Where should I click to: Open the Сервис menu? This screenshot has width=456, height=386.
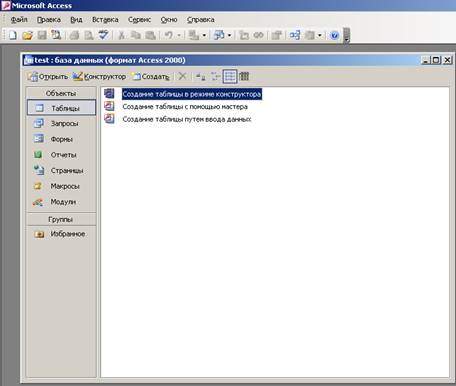[139, 20]
